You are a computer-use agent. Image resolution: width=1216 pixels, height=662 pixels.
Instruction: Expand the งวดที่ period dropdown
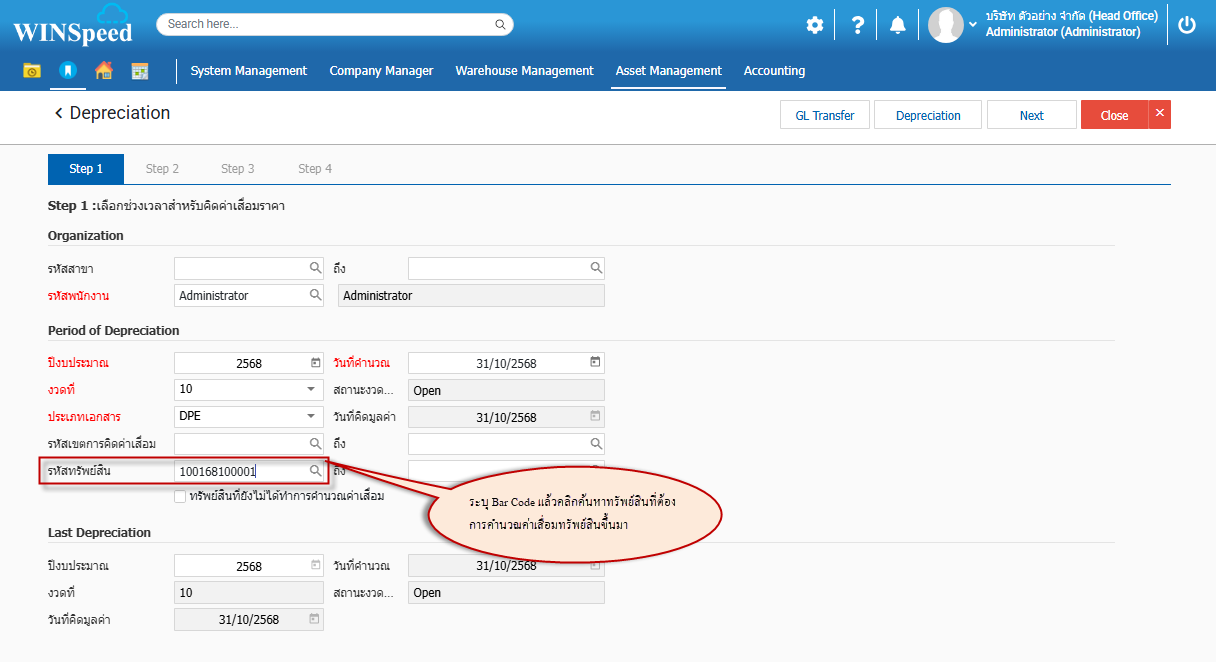coord(310,390)
